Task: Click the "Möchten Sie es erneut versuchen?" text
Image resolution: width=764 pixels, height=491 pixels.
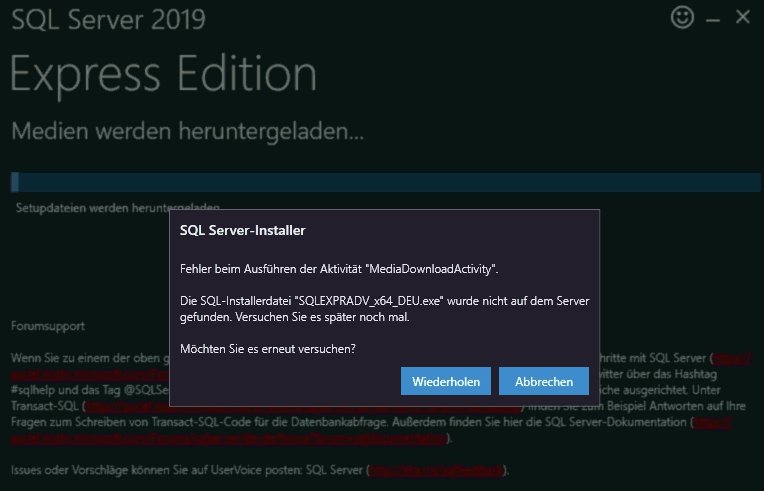Action: 267,349
